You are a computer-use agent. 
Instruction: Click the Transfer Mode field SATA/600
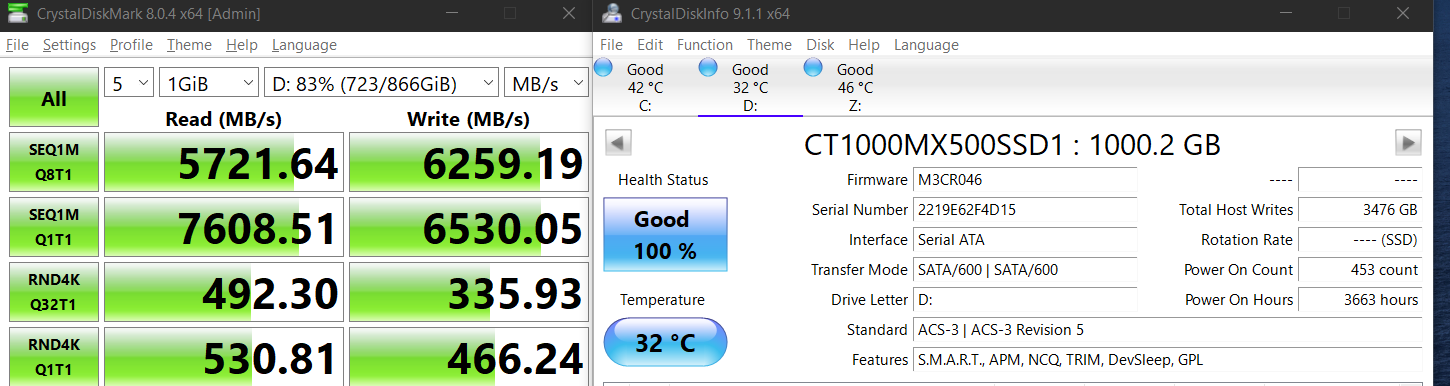(1026, 270)
